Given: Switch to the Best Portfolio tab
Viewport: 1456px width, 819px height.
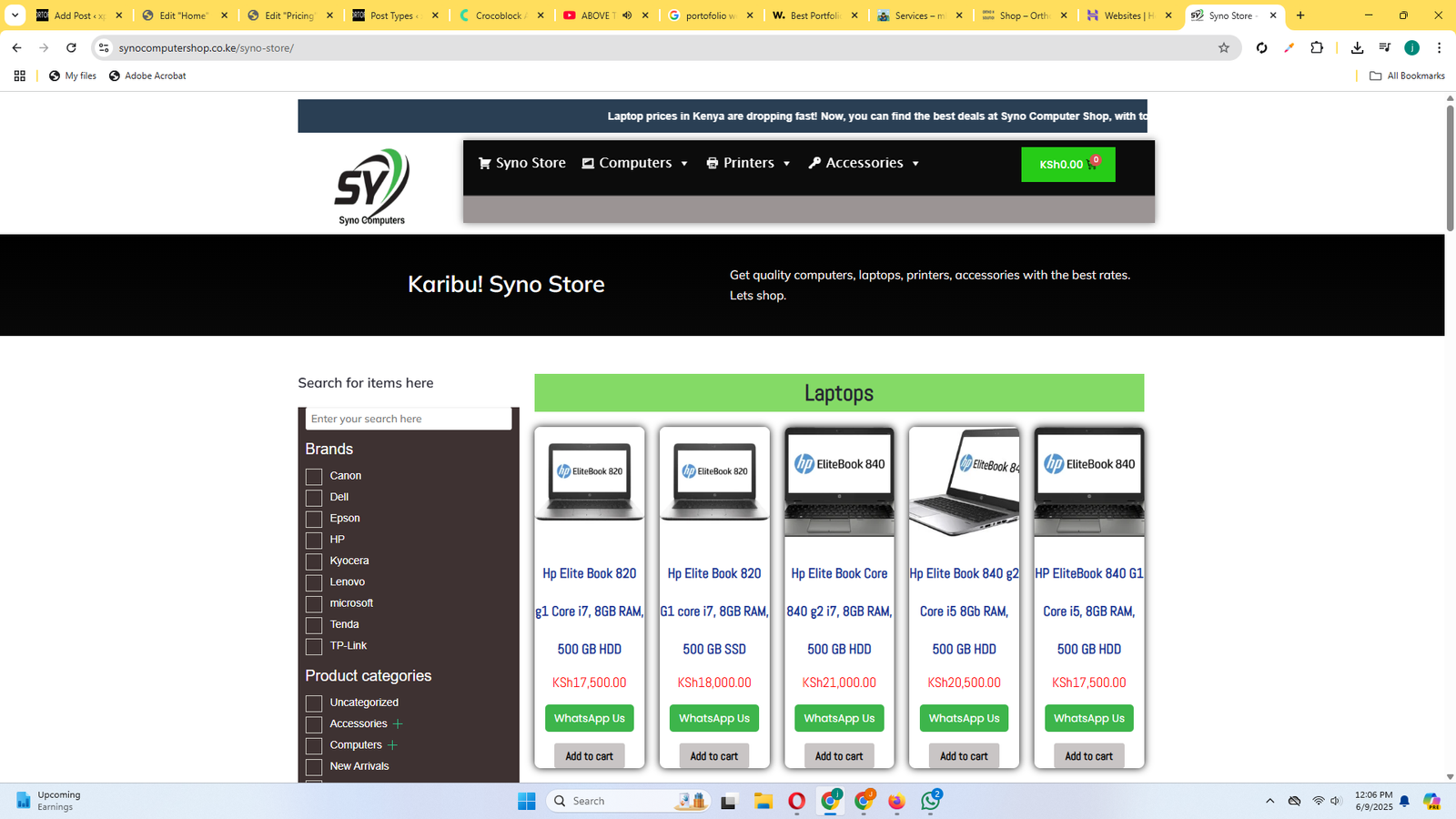Looking at the screenshot, I should (x=815, y=15).
